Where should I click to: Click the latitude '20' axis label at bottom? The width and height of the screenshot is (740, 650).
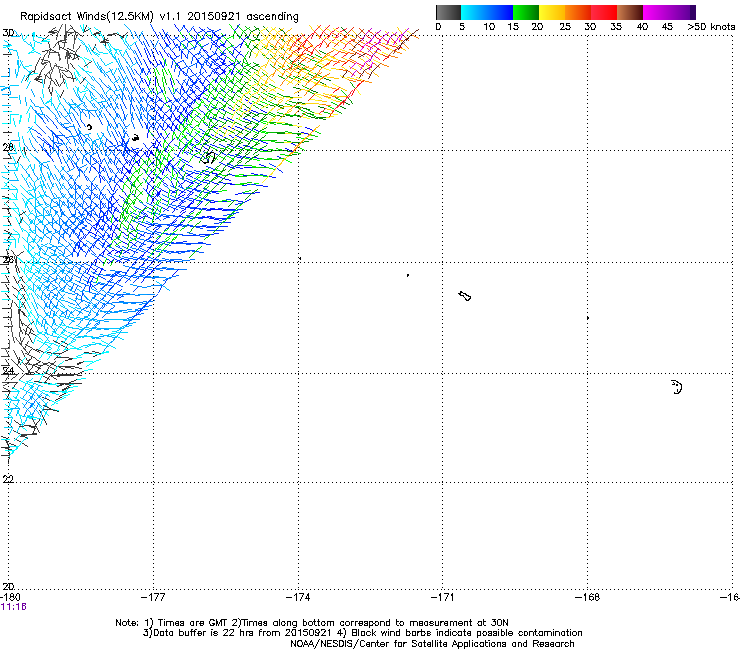click(x=8, y=586)
